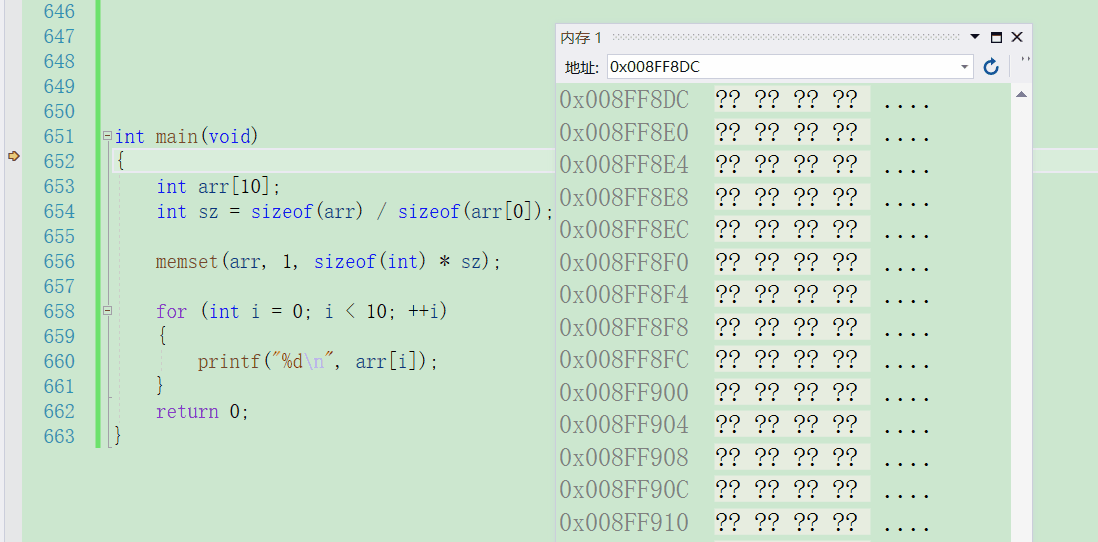Select memory row address 0x008FF8EC
This screenshot has width=1098, height=542.
624,230
